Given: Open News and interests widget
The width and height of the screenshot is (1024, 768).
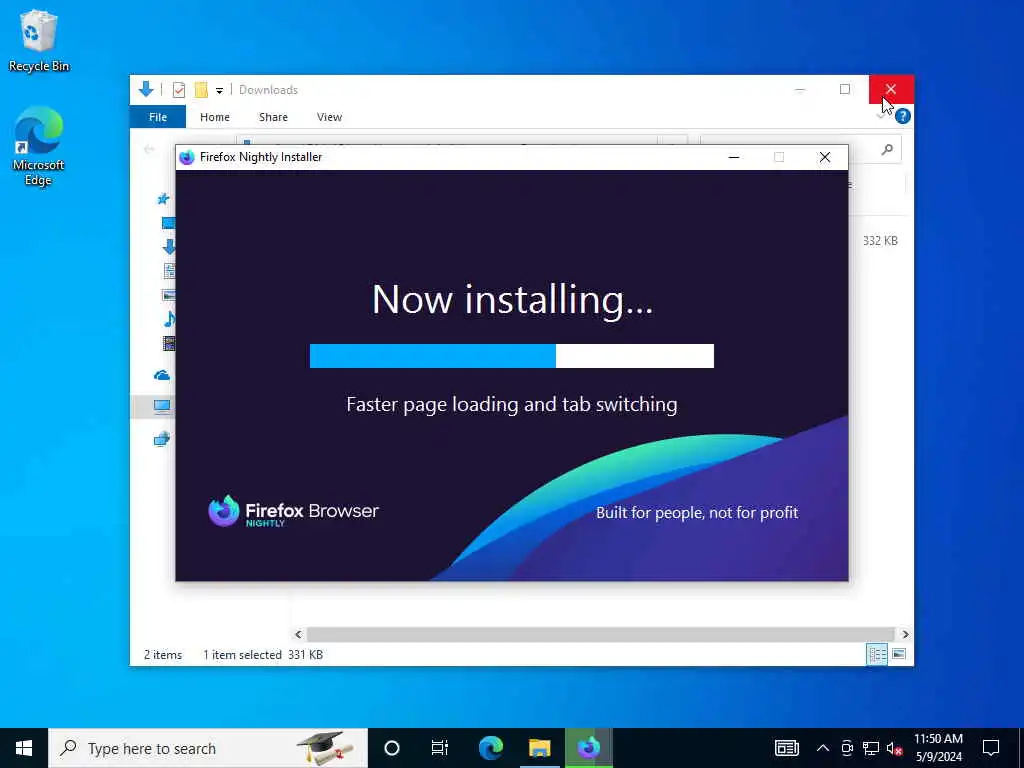Looking at the screenshot, I should pyautogui.click(x=786, y=748).
